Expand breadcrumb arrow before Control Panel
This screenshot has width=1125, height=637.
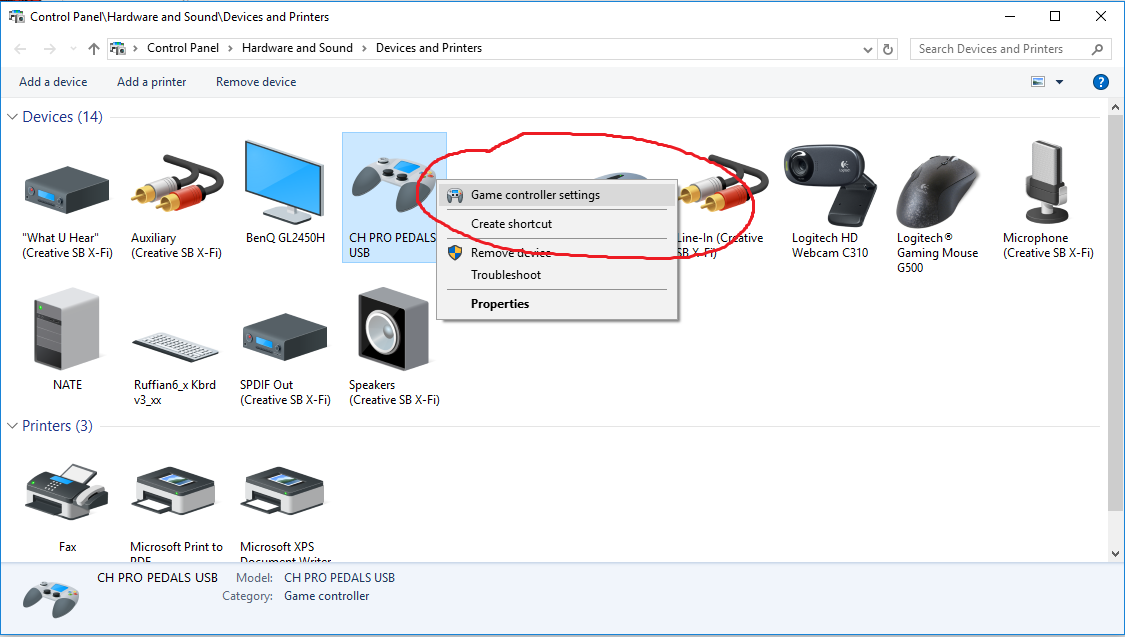(136, 49)
